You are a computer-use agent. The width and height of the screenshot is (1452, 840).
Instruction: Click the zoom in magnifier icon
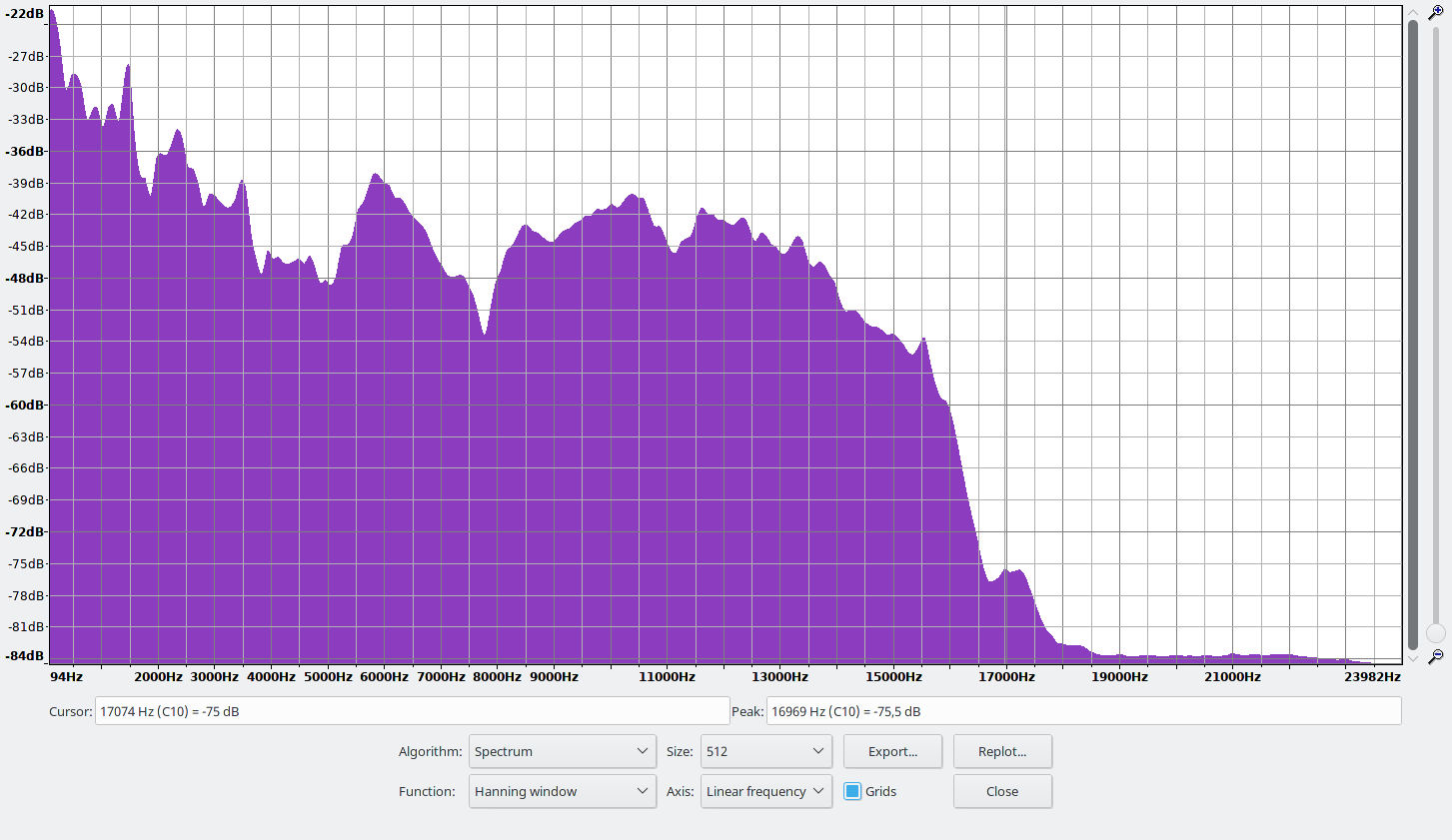point(1436,13)
